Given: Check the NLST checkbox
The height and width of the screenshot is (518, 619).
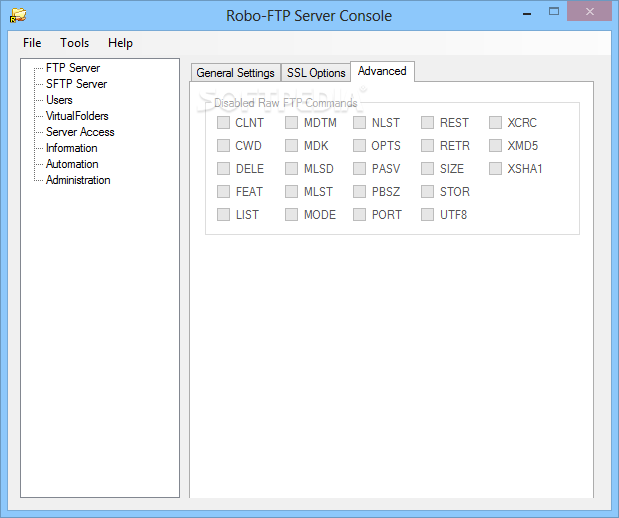Looking at the screenshot, I should [359, 122].
